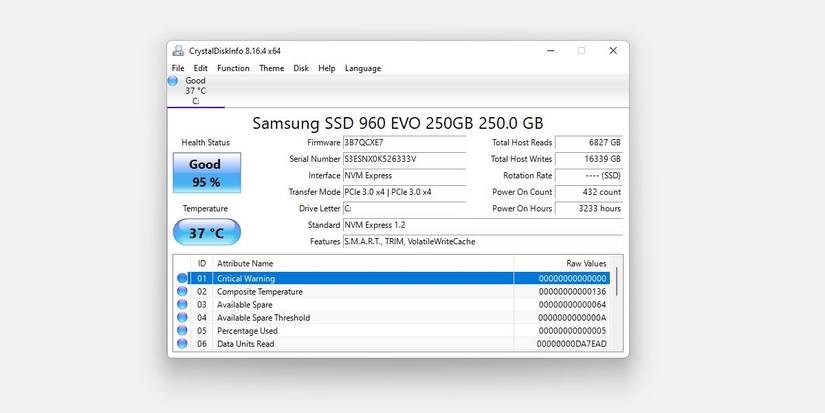
Task: Close the CrystalDiskInfo window
Action: pyautogui.click(x=613, y=51)
